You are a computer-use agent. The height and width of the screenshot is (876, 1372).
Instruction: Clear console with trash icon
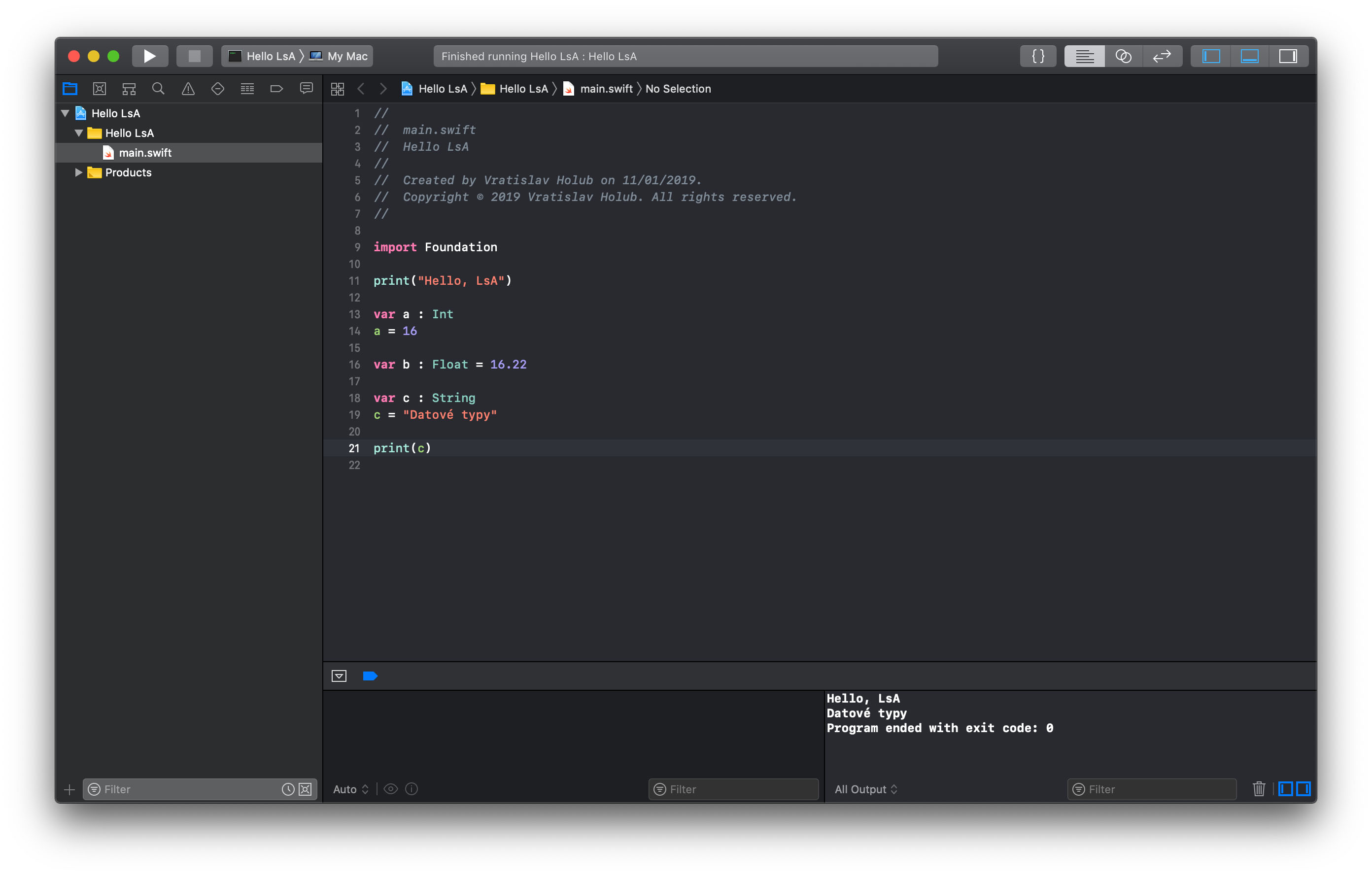click(x=1259, y=789)
